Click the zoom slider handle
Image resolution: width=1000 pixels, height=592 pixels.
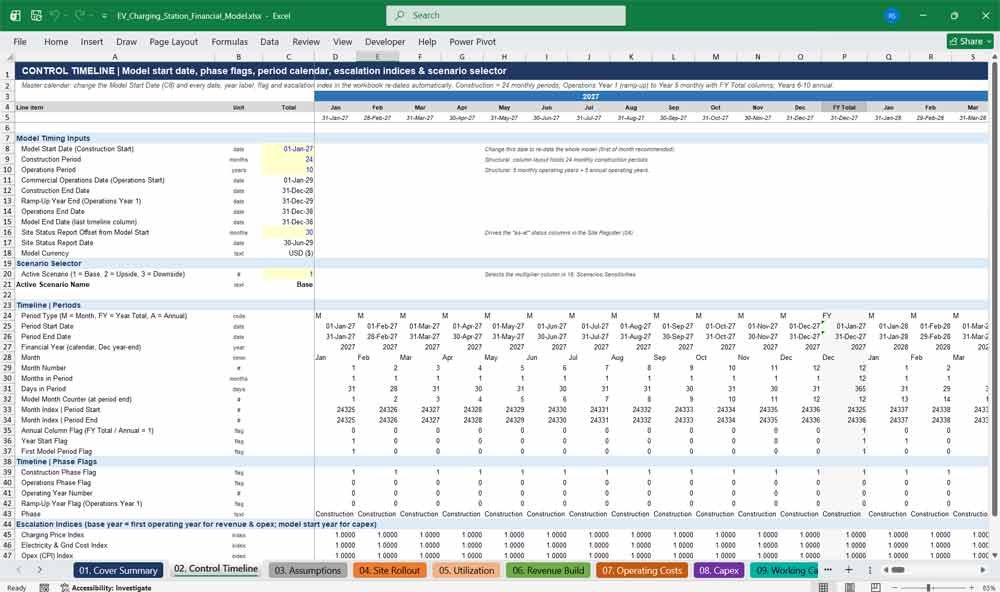[929, 587]
